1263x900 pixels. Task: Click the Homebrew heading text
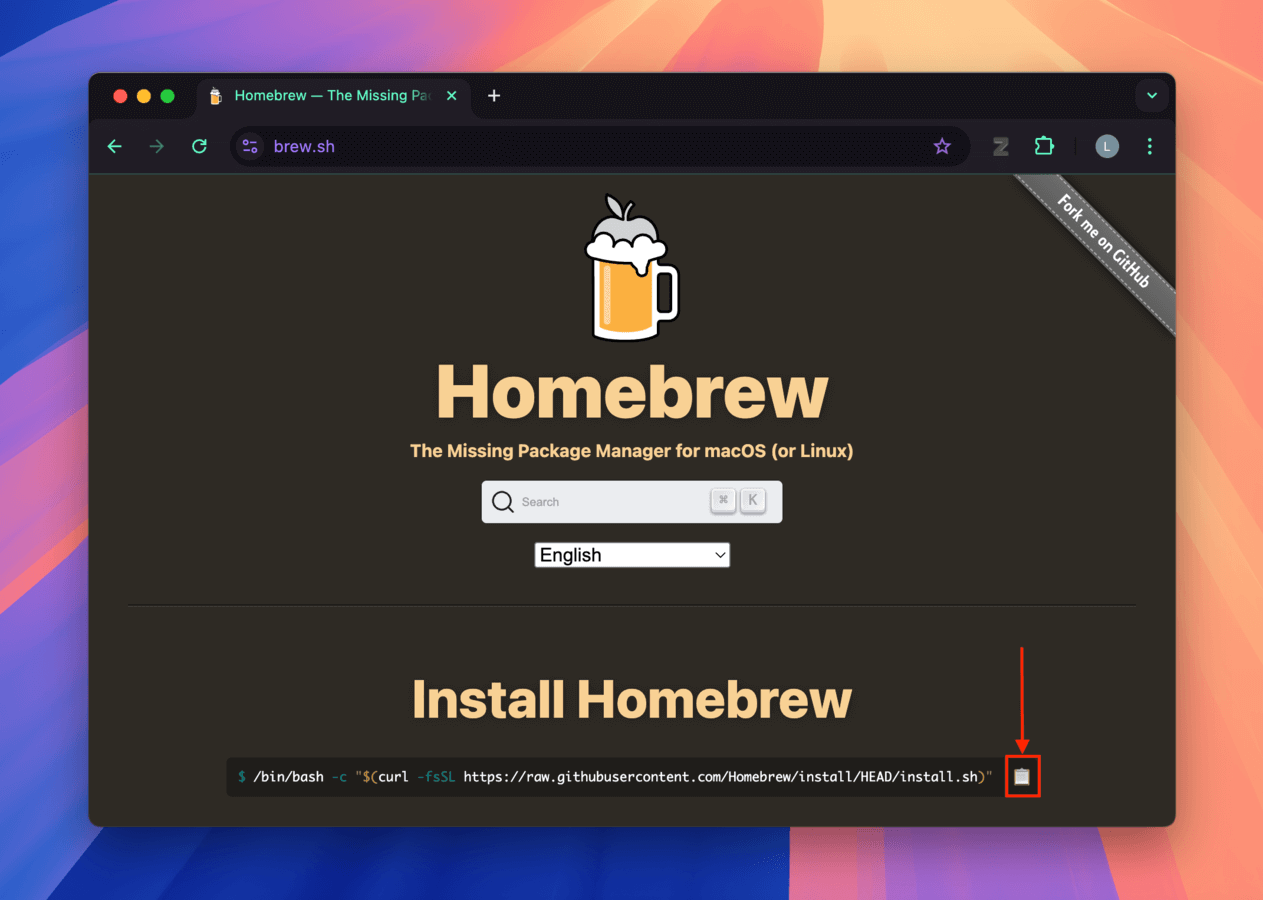[x=632, y=391]
